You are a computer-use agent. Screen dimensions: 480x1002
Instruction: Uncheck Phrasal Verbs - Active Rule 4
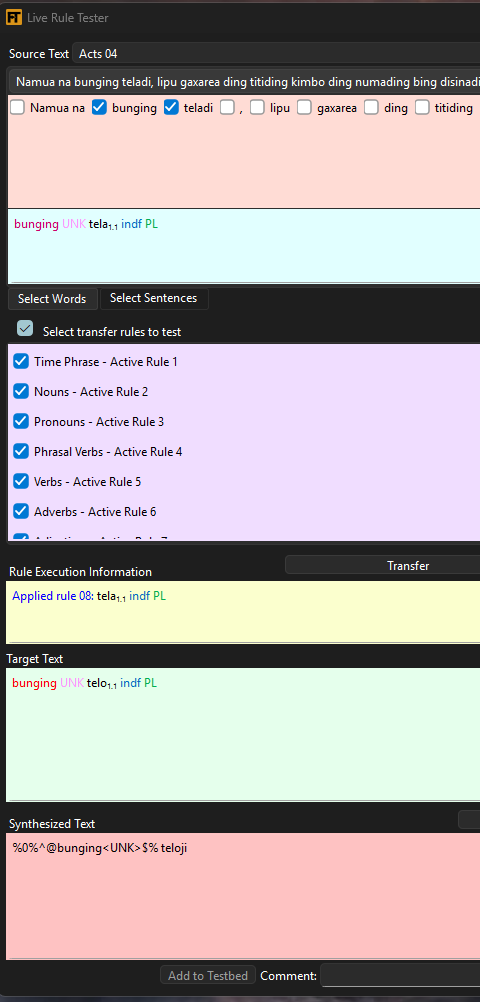(21, 452)
